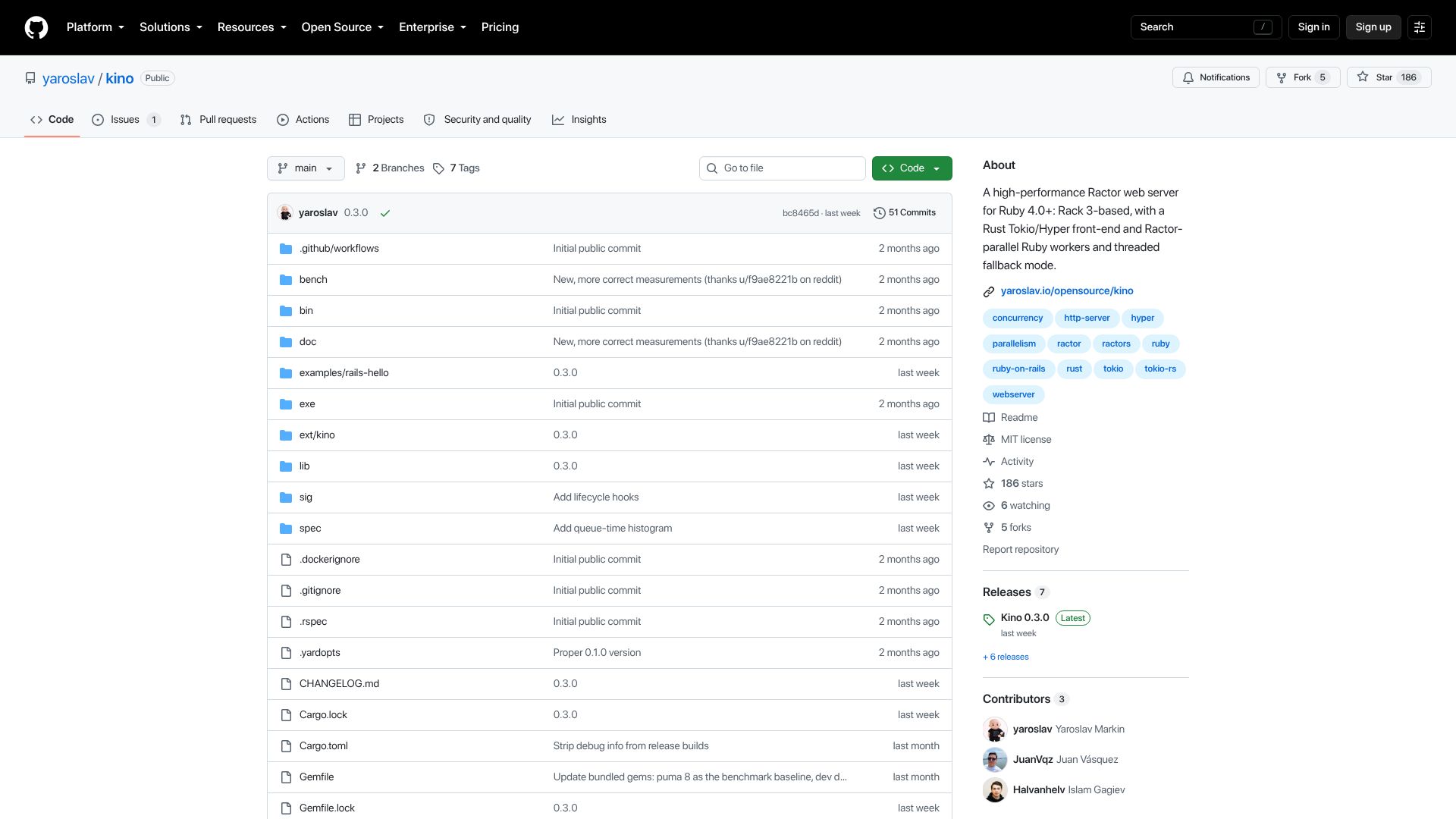Open the 51 Commits history
This screenshot has width=1456, height=819.
click(905, 213)
